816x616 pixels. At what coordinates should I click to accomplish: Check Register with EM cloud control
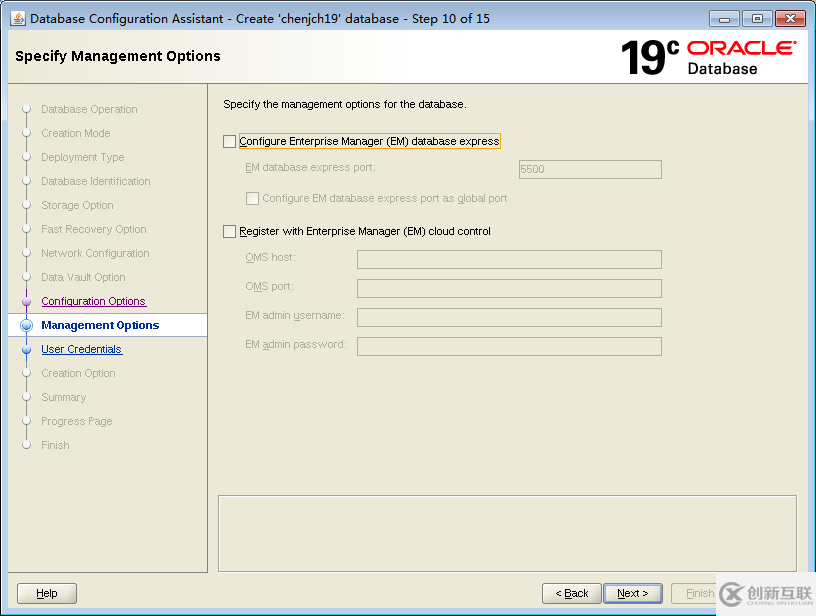click(x=230, y=232)
